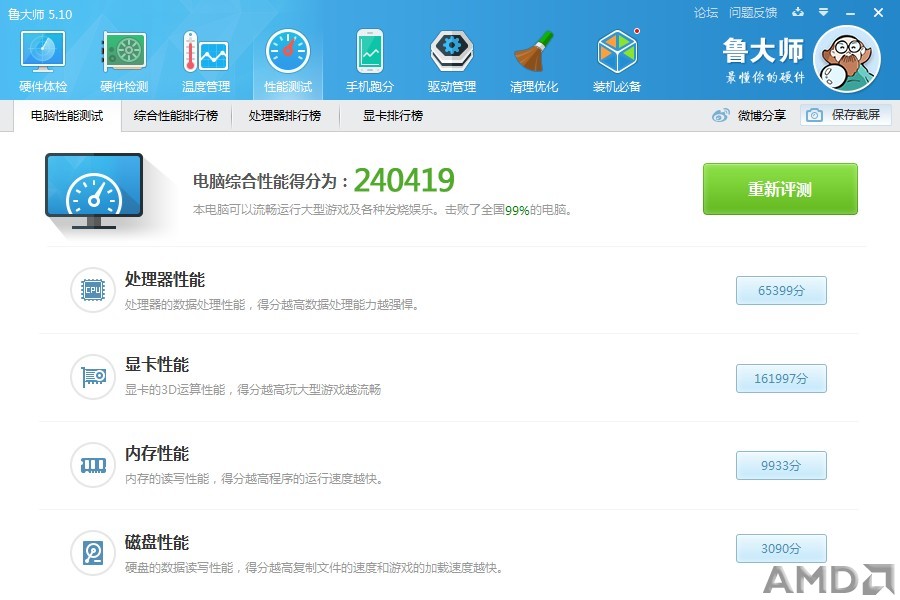Click 保存截屏 screenshot button
The image size is (900, 600).
(x=845, y=115)
